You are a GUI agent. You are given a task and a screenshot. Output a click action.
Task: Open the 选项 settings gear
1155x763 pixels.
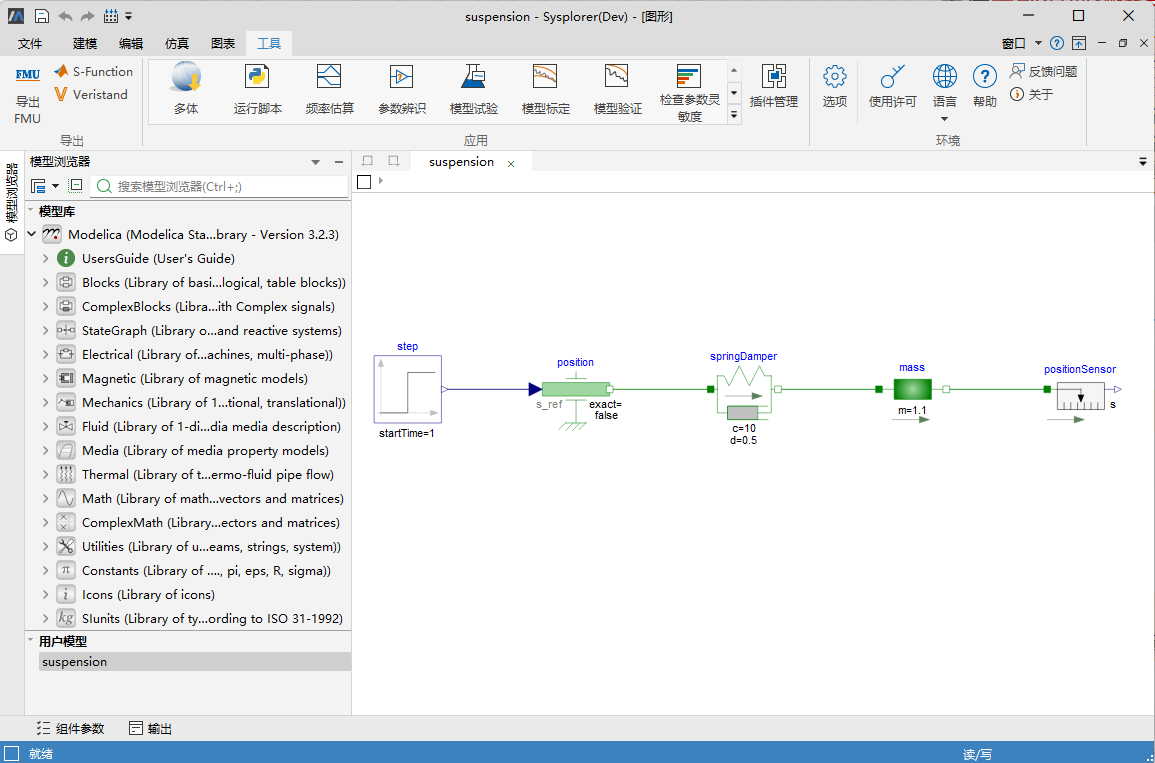[835, 87]
